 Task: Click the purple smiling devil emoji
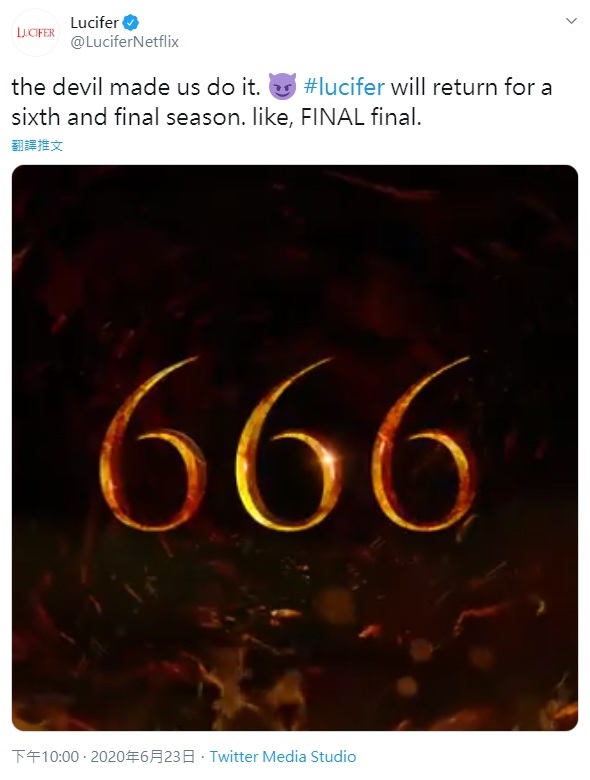click(282, 87)
